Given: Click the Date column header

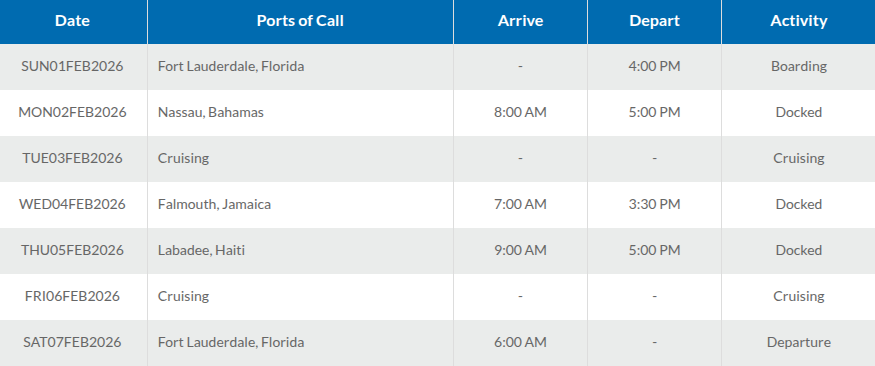Looking at the screenshot, I should (73, 21).
